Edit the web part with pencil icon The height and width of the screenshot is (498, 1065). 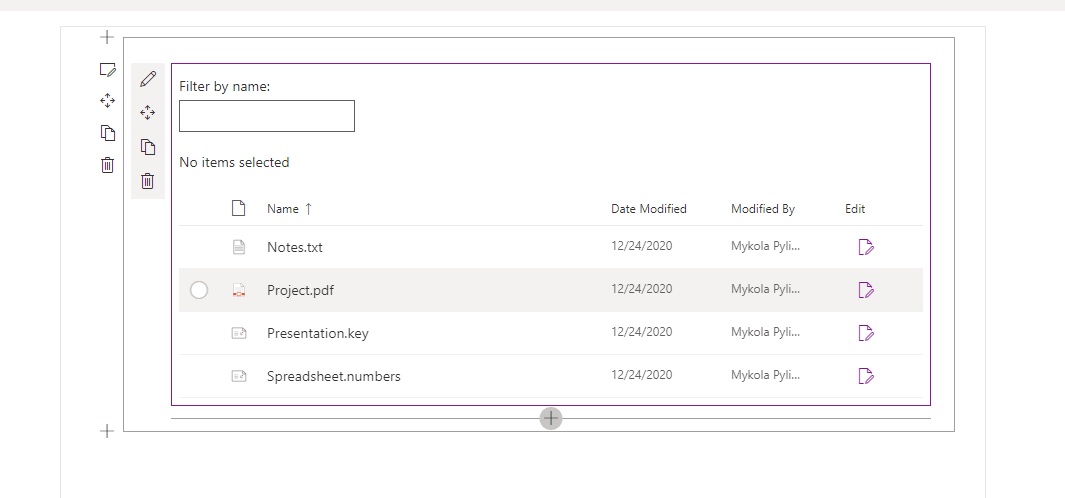148,79
